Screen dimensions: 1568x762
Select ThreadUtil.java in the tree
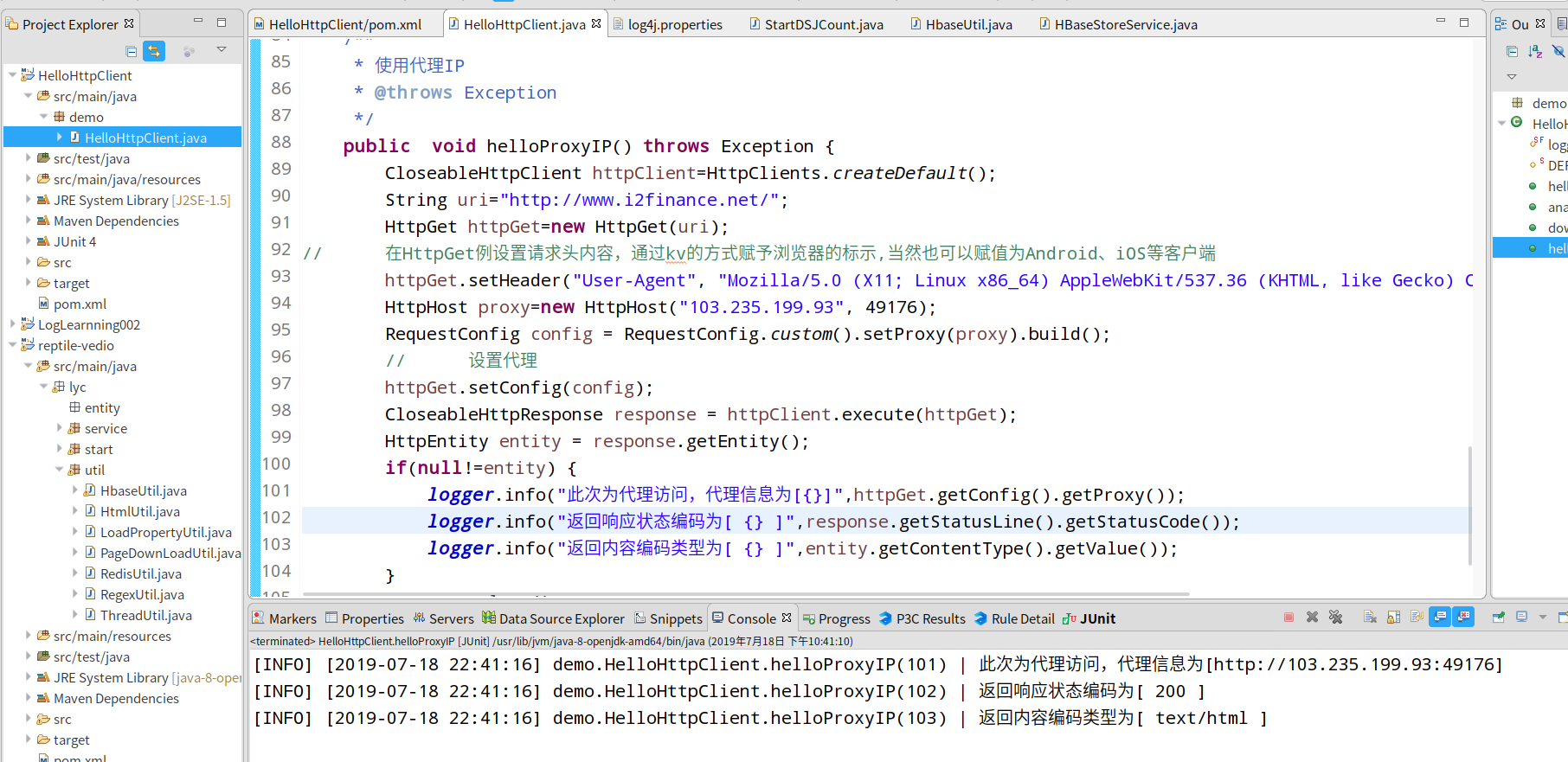click(x=146, y=615)
